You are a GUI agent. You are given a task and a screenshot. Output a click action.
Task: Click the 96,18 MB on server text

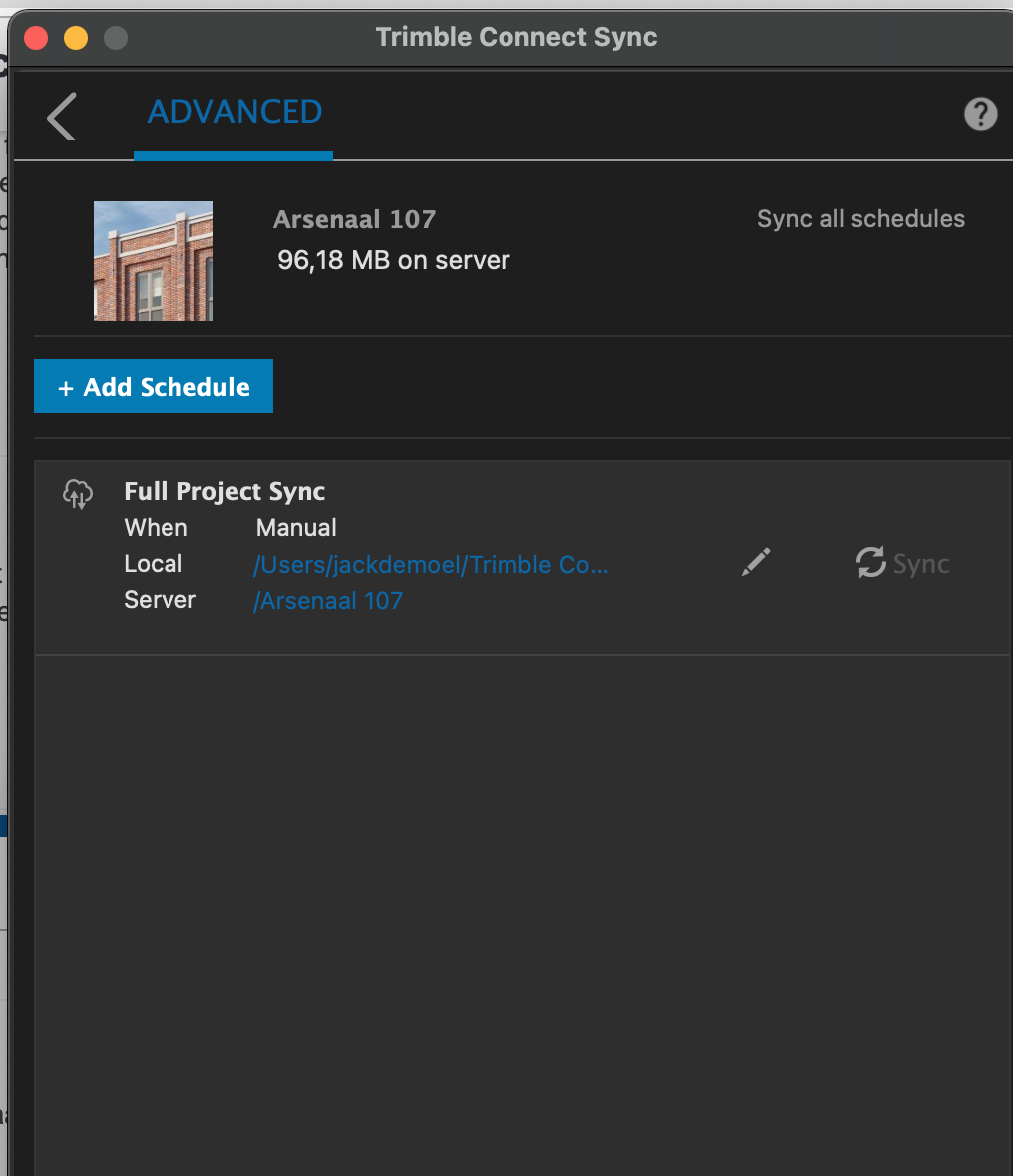point(393,260)
